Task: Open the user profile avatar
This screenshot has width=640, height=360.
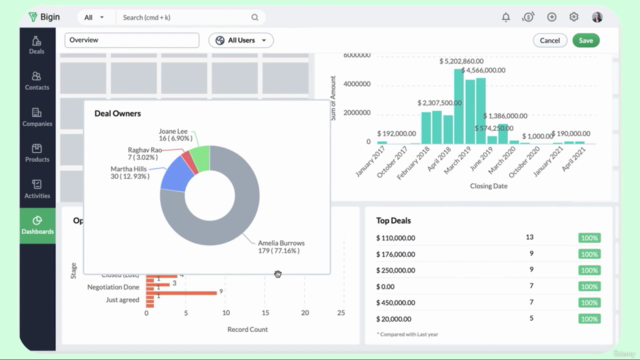Action: click(597, 17)
